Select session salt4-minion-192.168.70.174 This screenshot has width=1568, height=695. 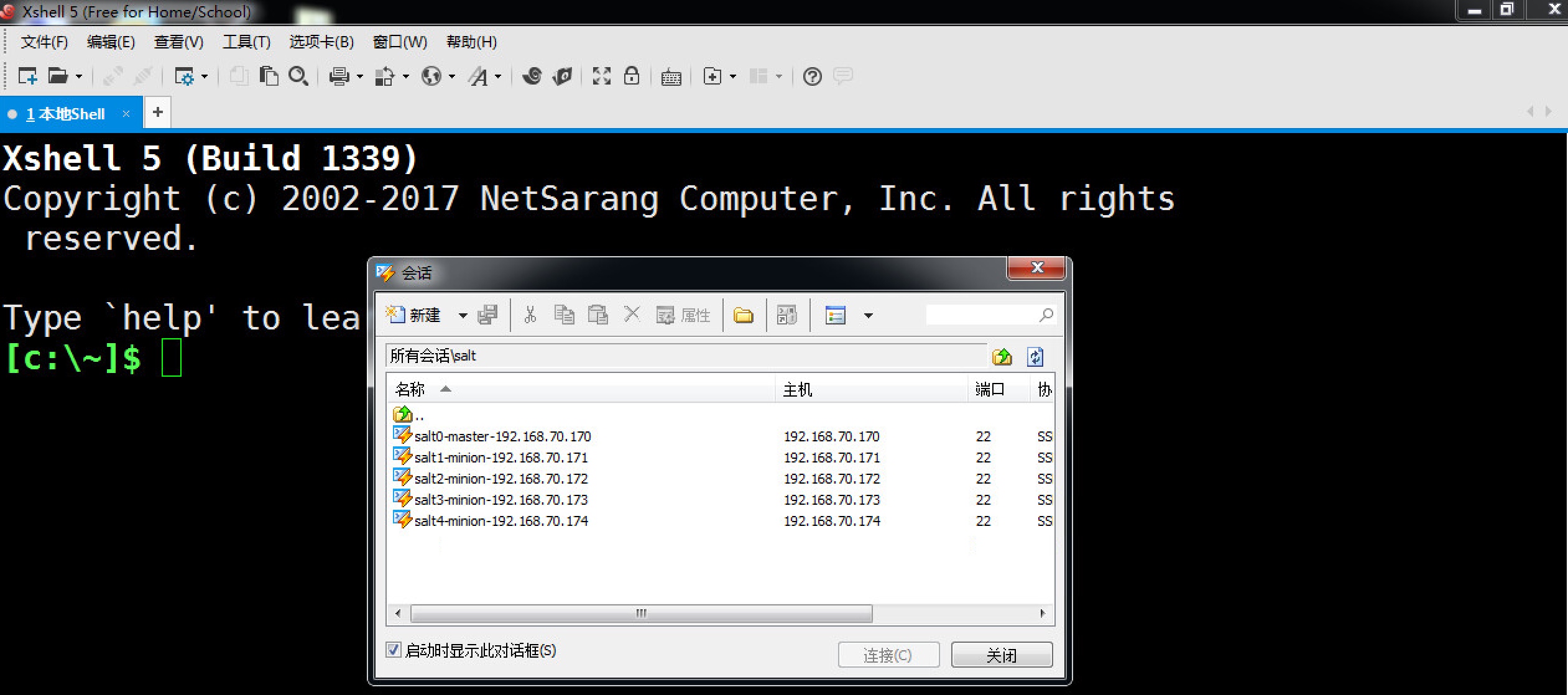click(491, 520)
